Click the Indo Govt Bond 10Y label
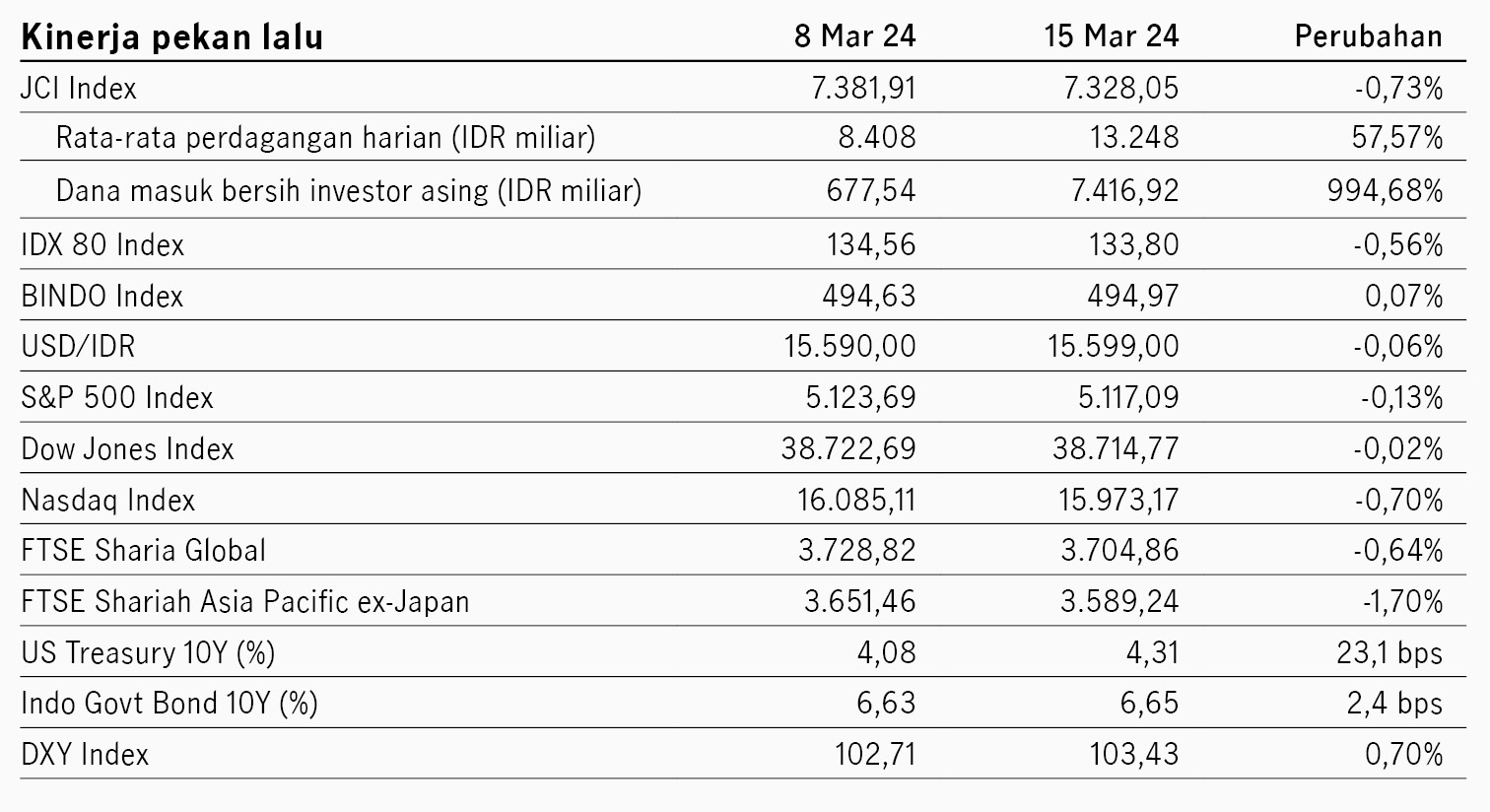The width and height of the screenshot is (1490, 812). click(169, 704)
